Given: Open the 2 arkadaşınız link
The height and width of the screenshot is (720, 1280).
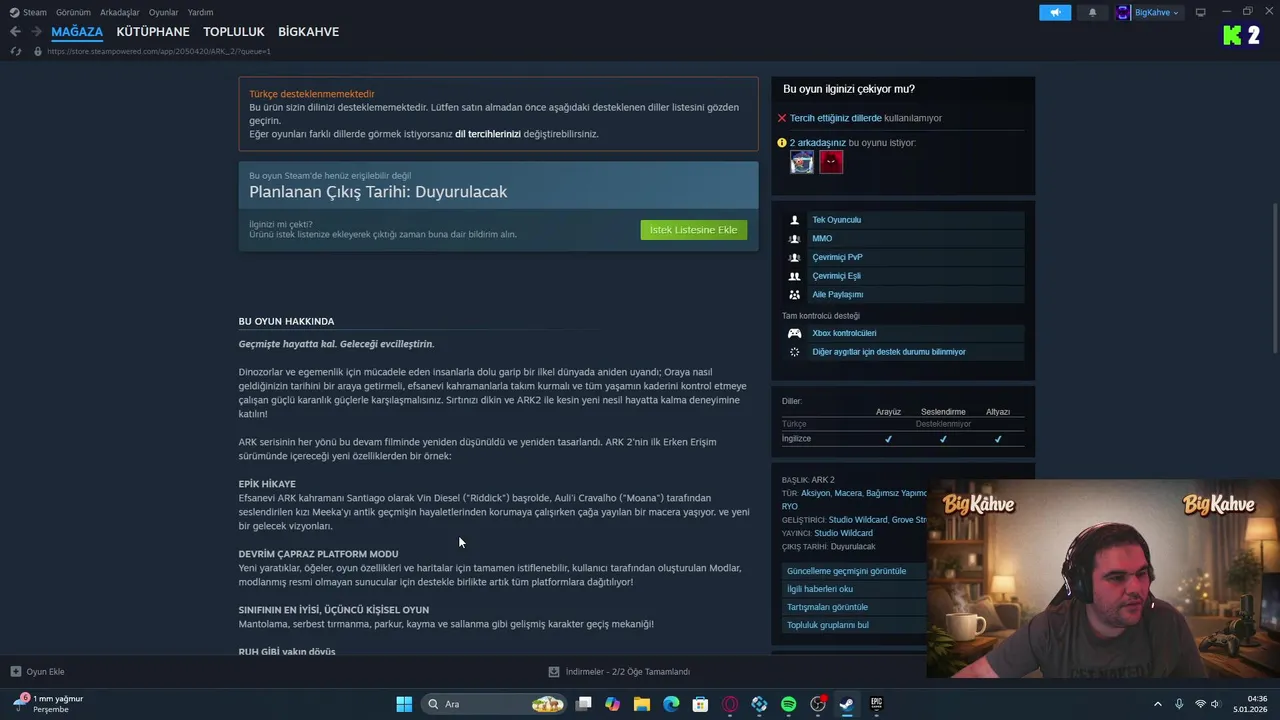Looking at the screenshot, I should (x=818, y=143).
